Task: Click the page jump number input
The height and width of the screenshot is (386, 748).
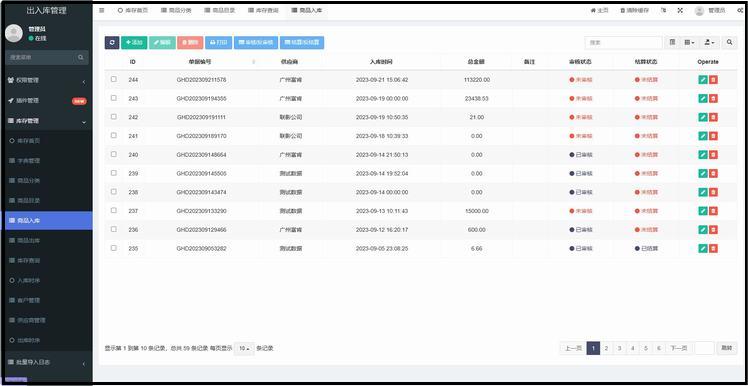Action: point(704,348)
